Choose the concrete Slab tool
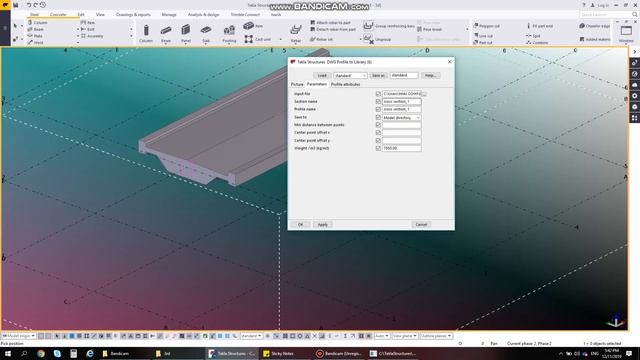Image resolution: width=640 pixels, height=360 pixels. 206,30
